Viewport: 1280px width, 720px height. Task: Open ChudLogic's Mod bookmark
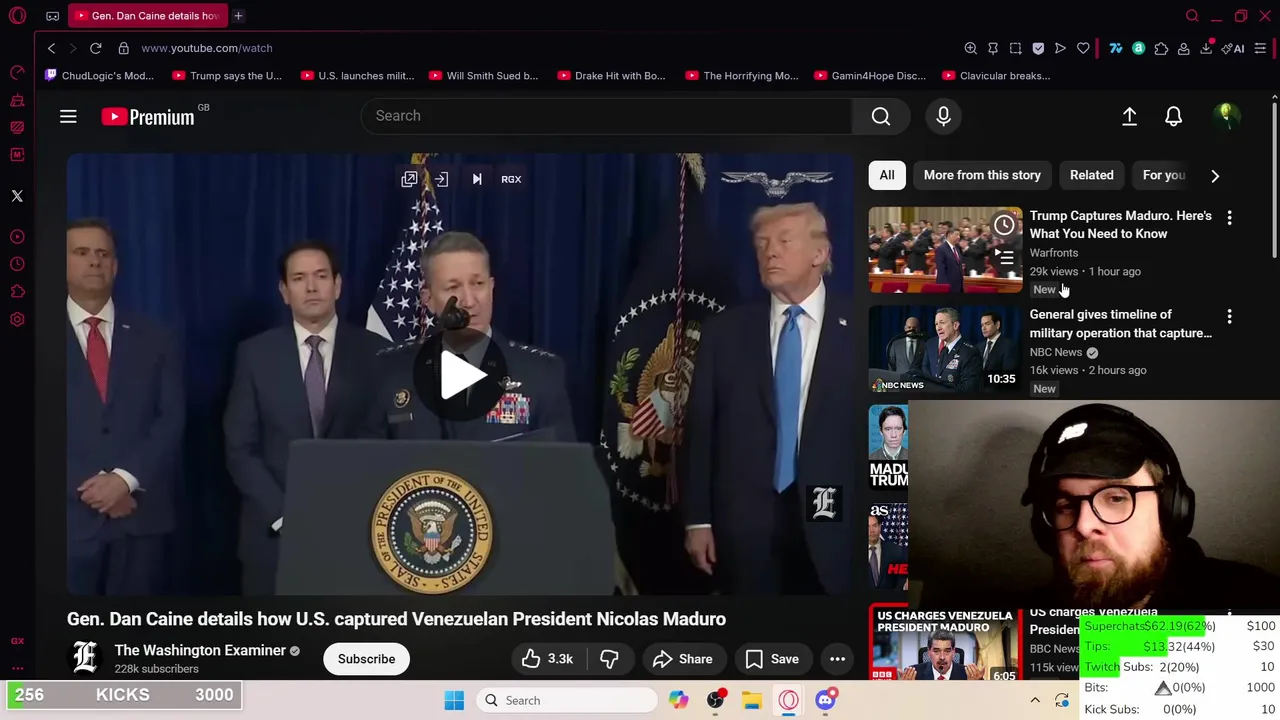(100, 76)
